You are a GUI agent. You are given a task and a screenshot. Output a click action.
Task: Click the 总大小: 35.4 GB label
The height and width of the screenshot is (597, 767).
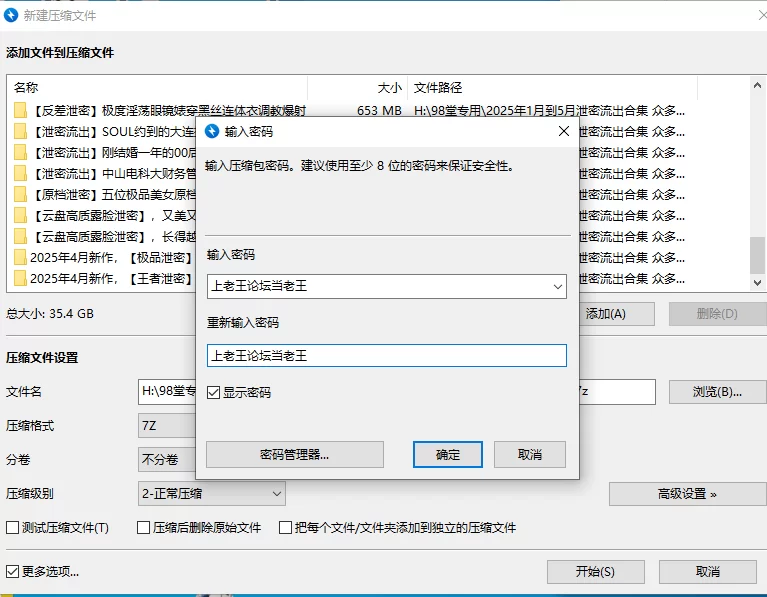[x=50, y=314]
